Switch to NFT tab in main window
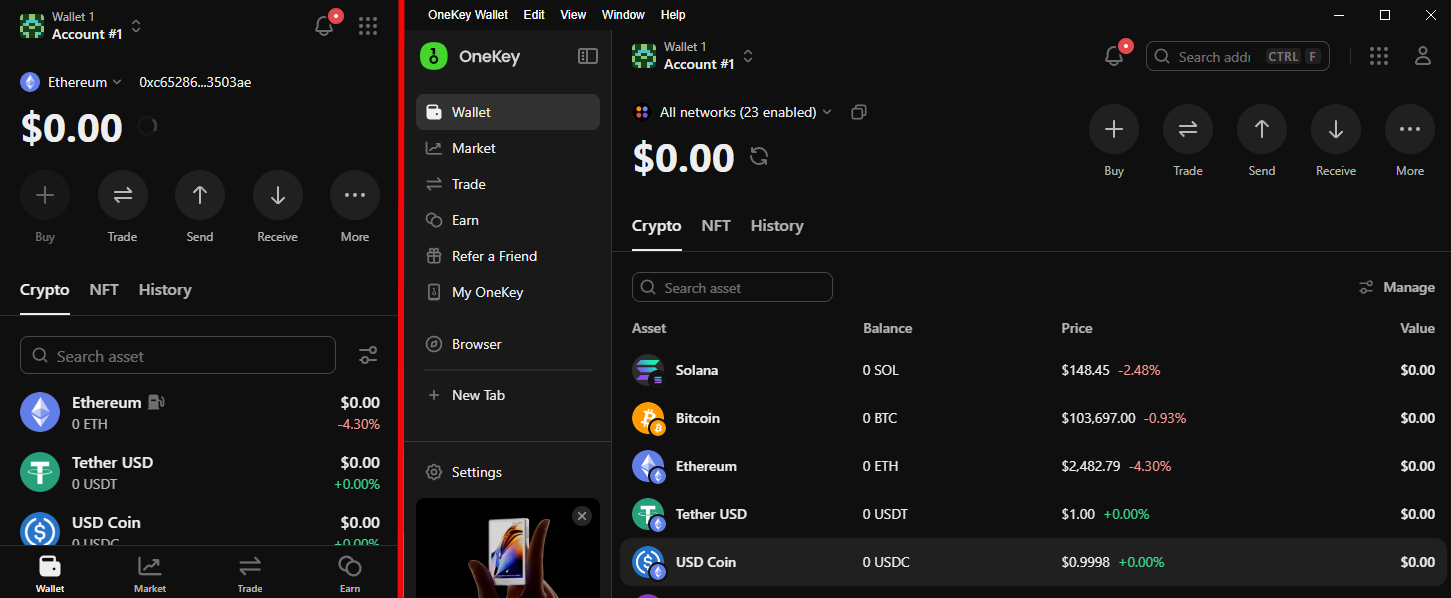 [x=716, y=226]
